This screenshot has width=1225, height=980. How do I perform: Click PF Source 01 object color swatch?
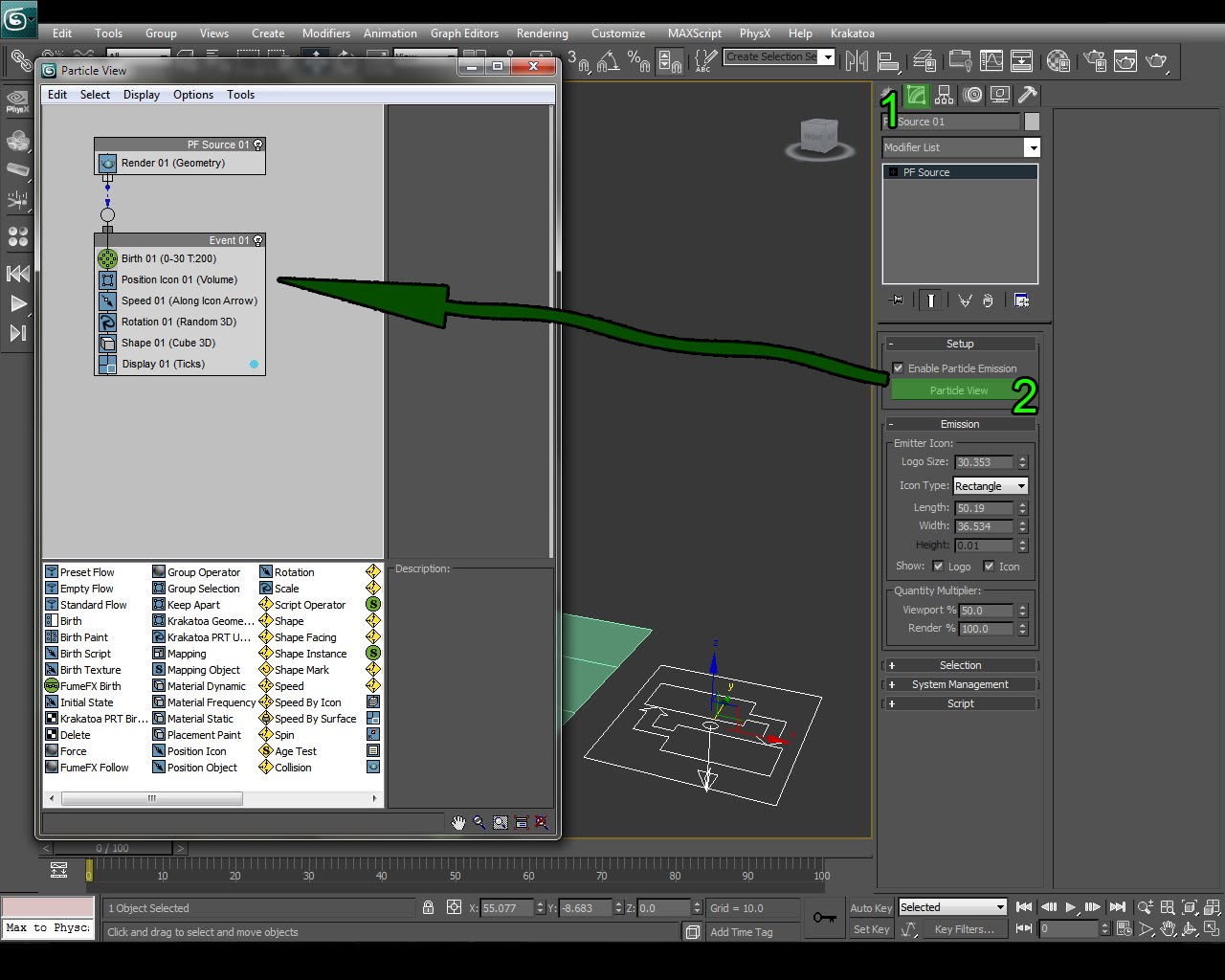point(1032,122)
